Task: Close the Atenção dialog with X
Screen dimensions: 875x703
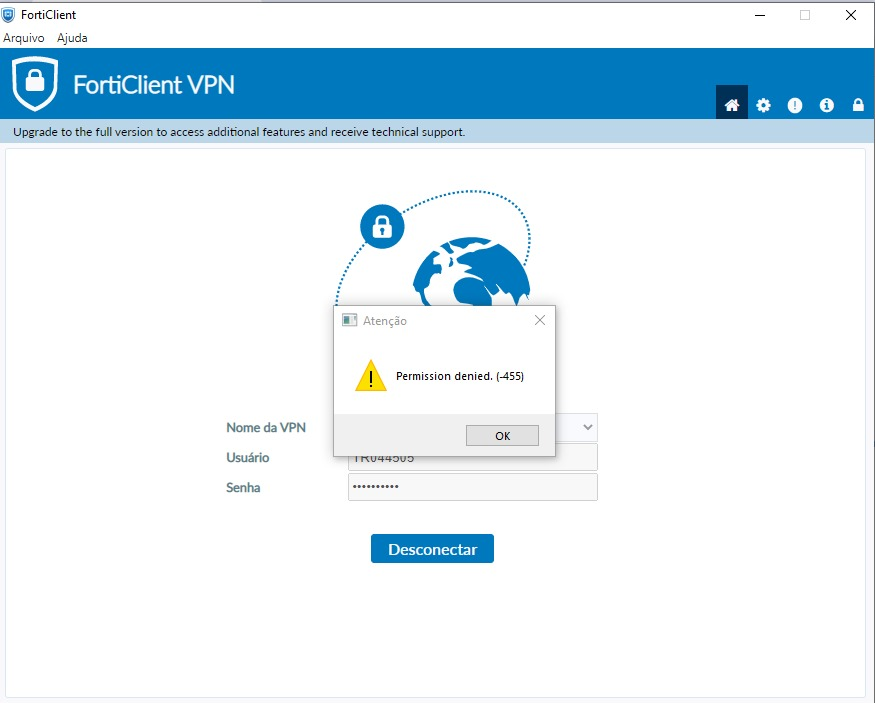Action: point(540,320)
